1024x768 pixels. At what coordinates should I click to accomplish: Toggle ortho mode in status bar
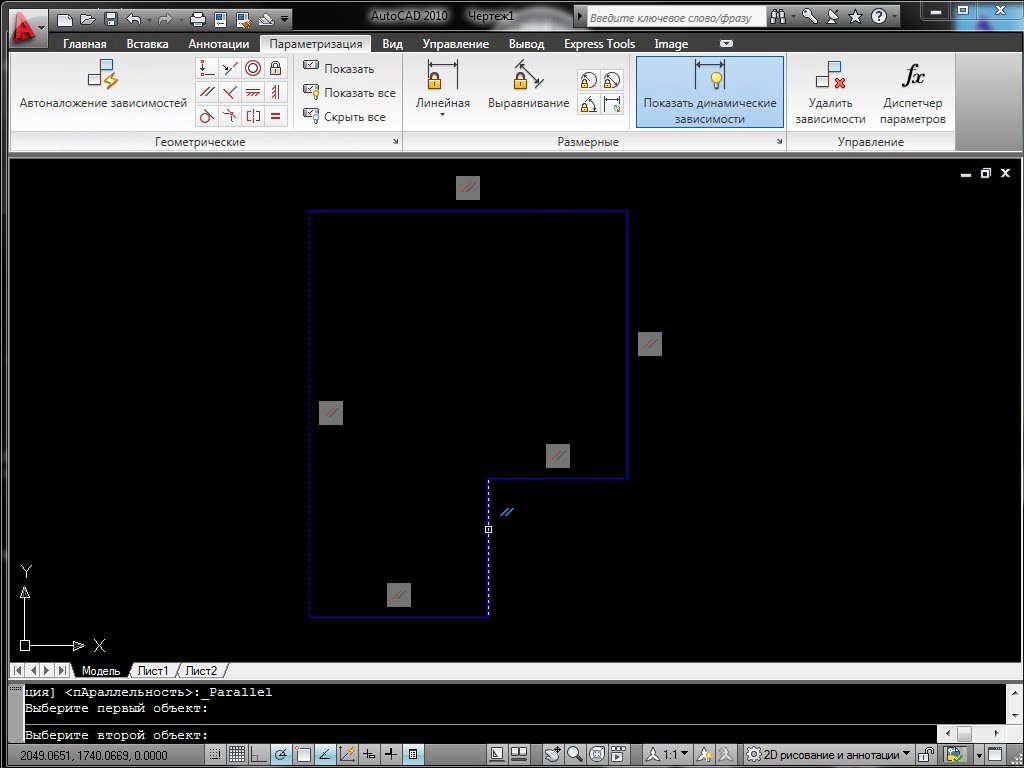[x=259, y=755]
